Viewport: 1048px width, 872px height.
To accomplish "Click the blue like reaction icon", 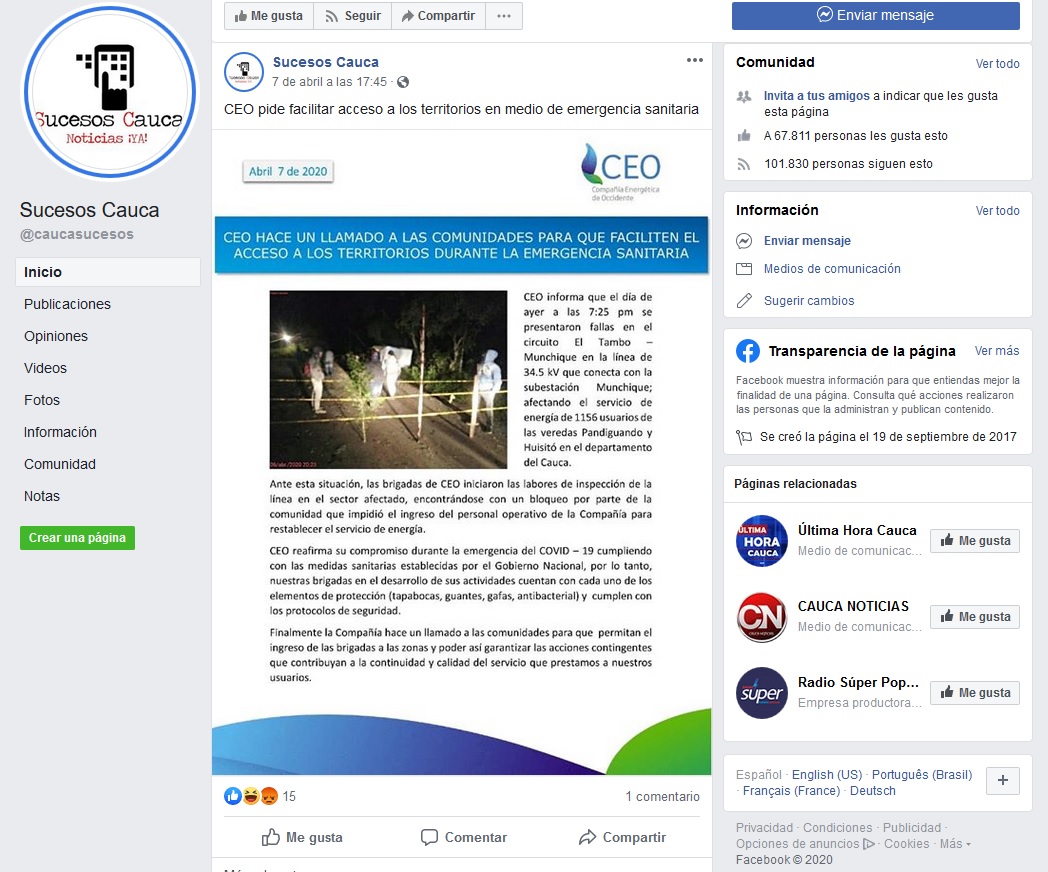I will (x=233, y=796).
